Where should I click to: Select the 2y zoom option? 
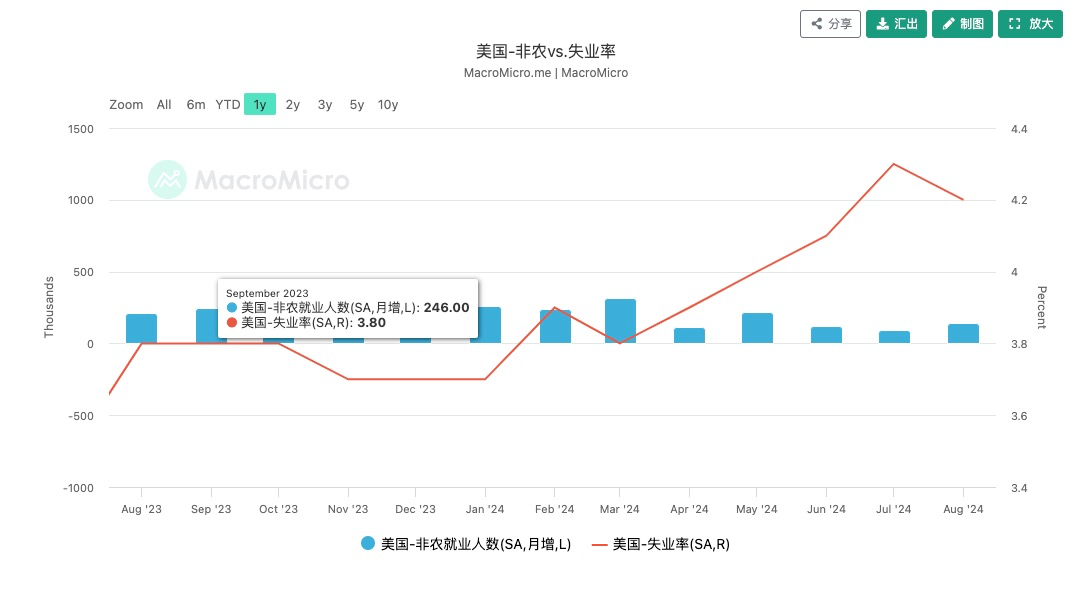click(291, 104)
